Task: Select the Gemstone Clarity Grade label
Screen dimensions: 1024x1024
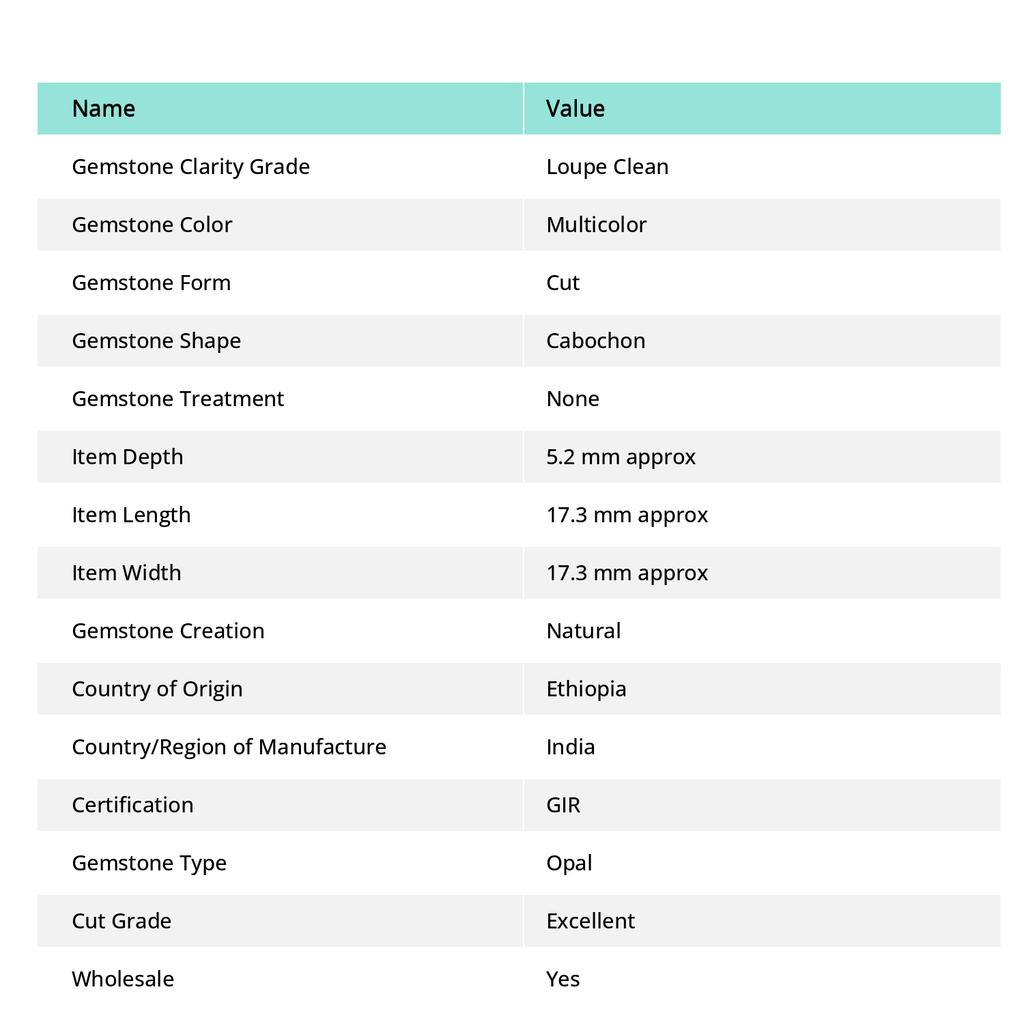Action: (x=191, y=167)
